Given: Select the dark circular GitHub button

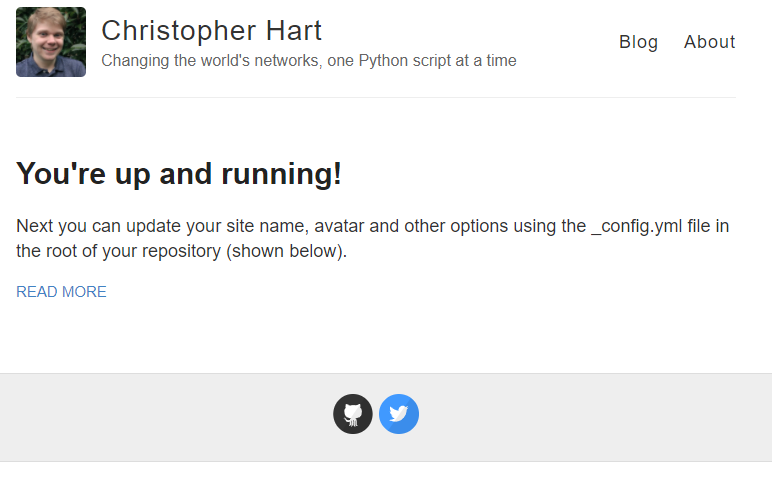Looking at the screenshot, I should coord(352,414).
